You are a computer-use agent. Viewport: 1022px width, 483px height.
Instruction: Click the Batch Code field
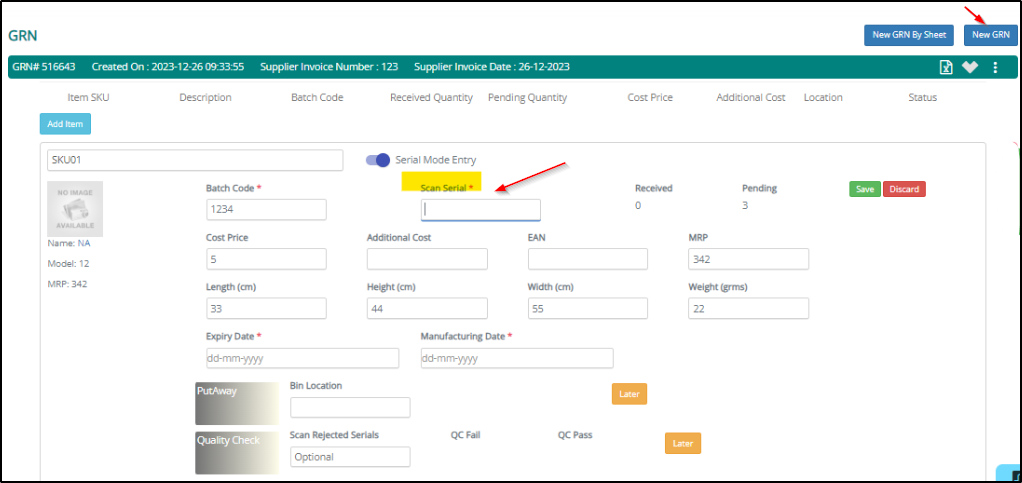[266, 209]
